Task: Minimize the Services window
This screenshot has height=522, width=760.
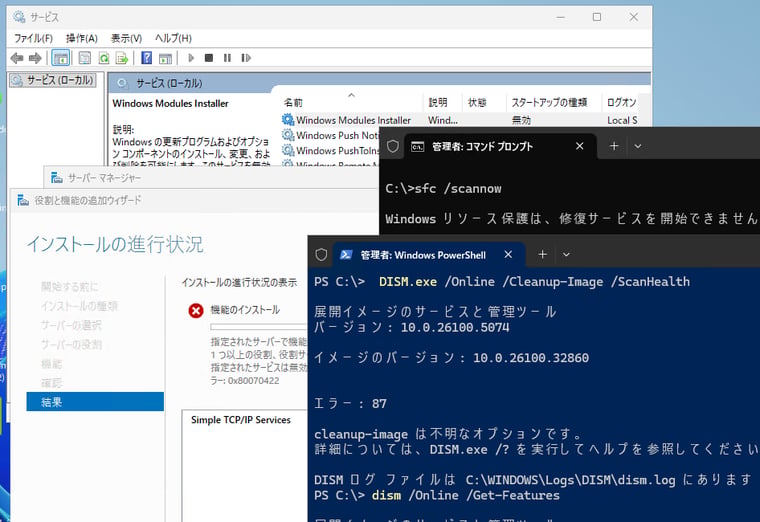Action: [x=561, y=17]
